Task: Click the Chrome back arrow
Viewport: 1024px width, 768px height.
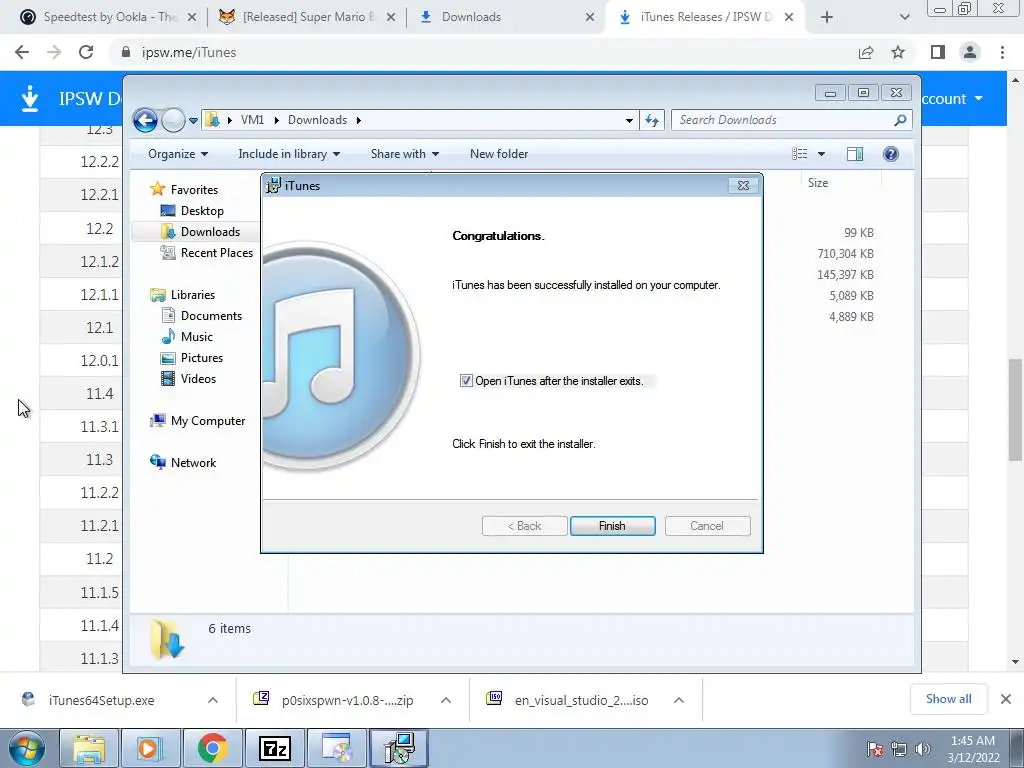Action: 22,52
